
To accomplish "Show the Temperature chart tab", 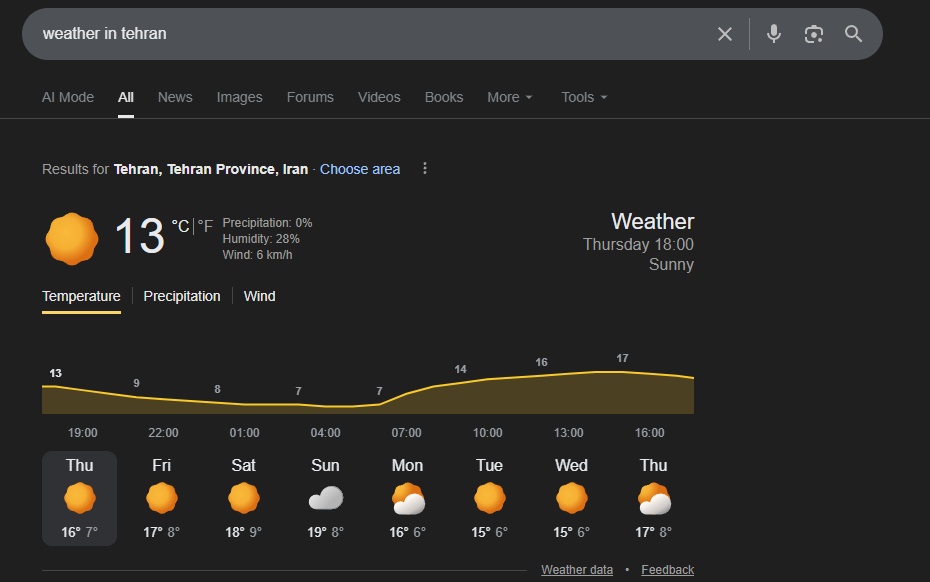I will [x=81, y=296].
